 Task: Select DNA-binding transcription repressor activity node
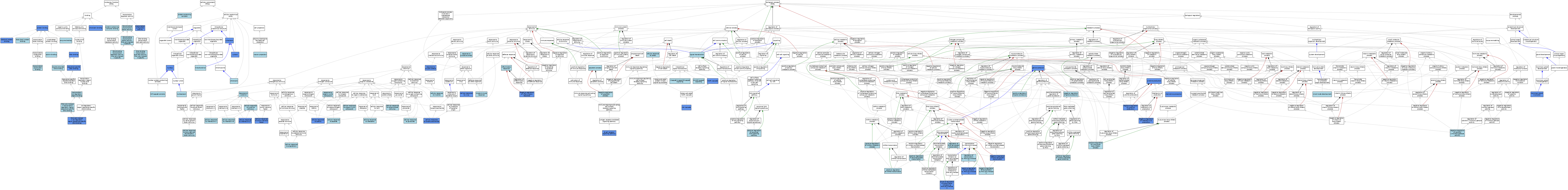tap(111, 40)
